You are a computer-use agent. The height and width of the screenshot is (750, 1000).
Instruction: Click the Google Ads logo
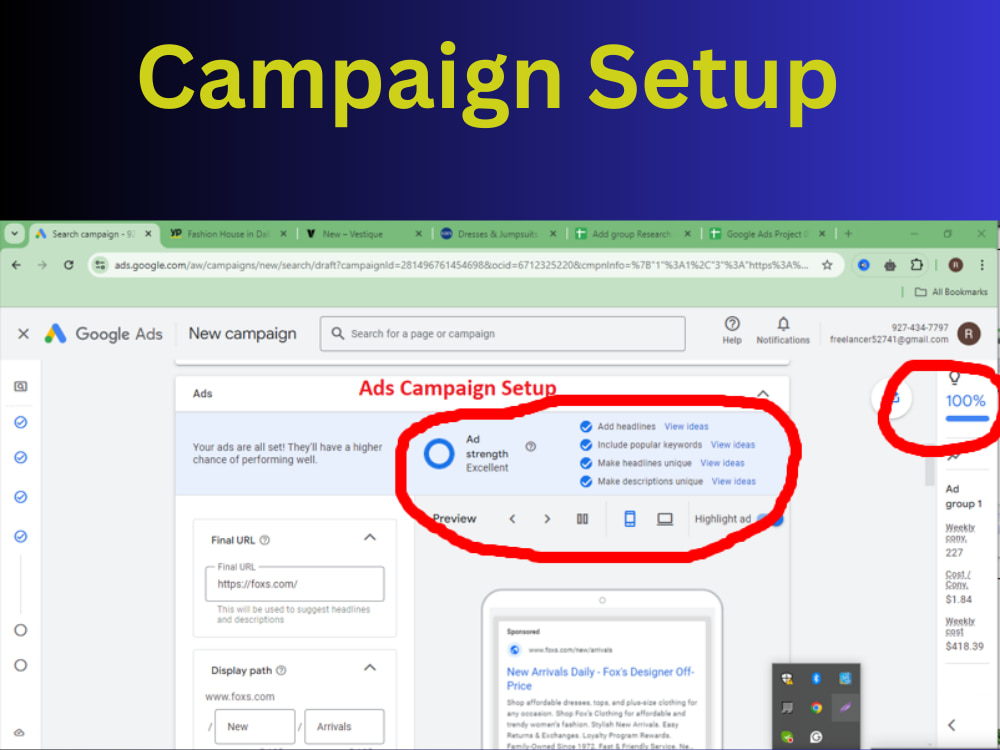103,334
